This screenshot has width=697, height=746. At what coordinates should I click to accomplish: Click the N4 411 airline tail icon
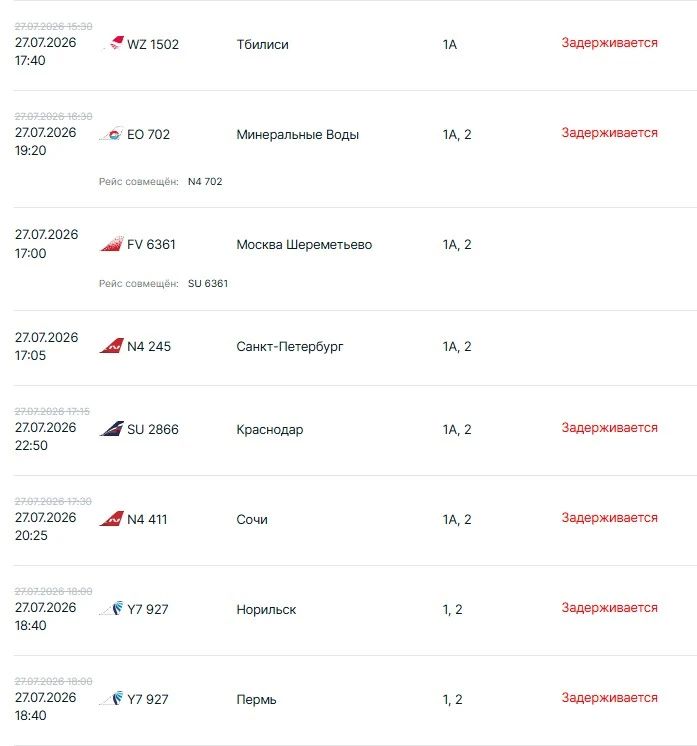[111, 519]
